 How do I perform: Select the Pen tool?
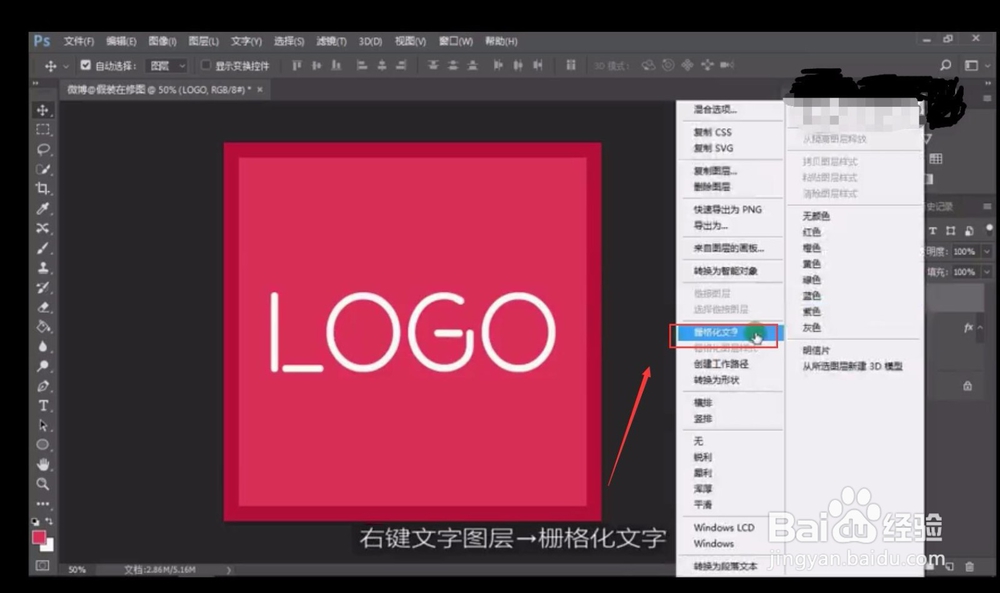pos(42,386)
